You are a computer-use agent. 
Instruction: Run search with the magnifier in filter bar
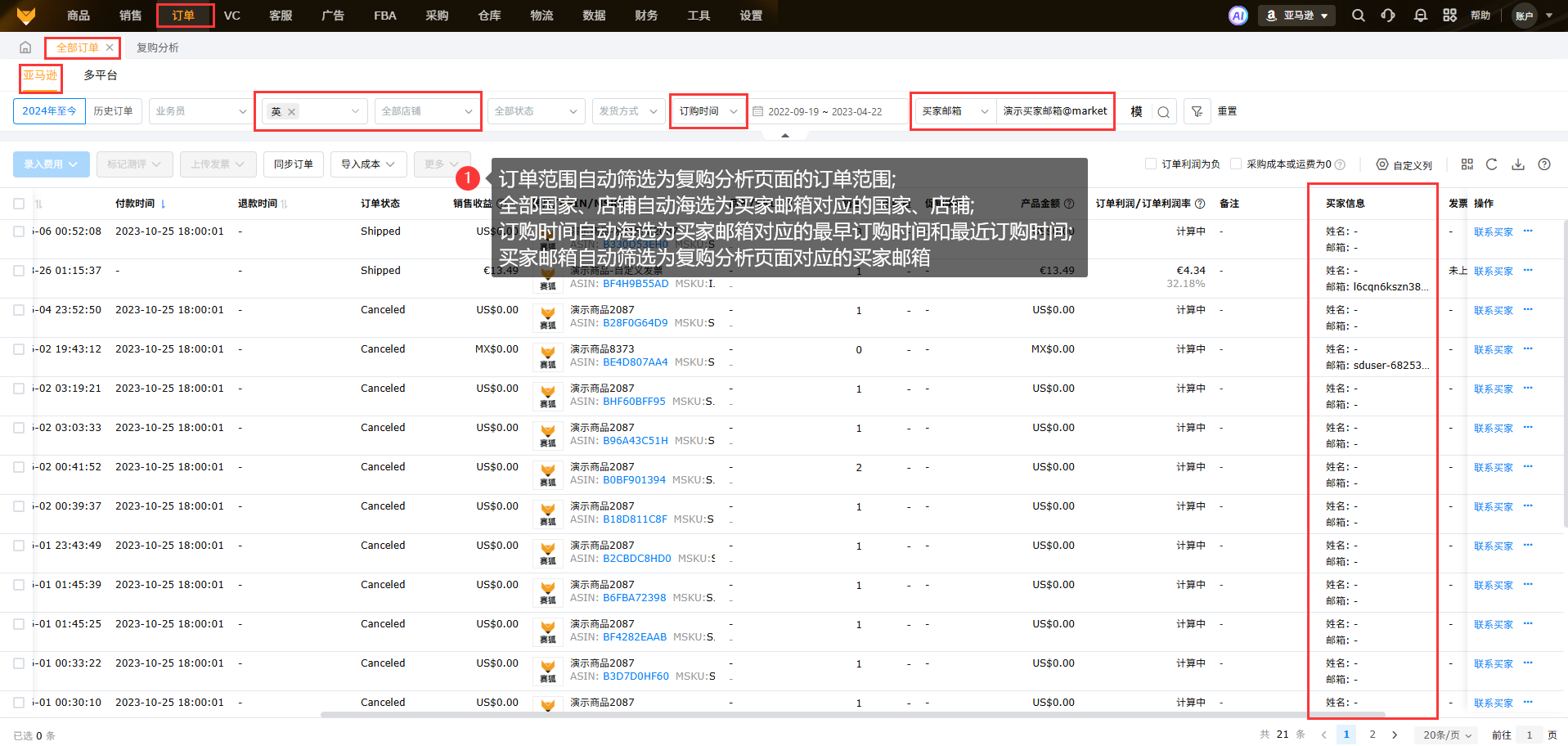pyautogui.click(x=1164, y=112)
